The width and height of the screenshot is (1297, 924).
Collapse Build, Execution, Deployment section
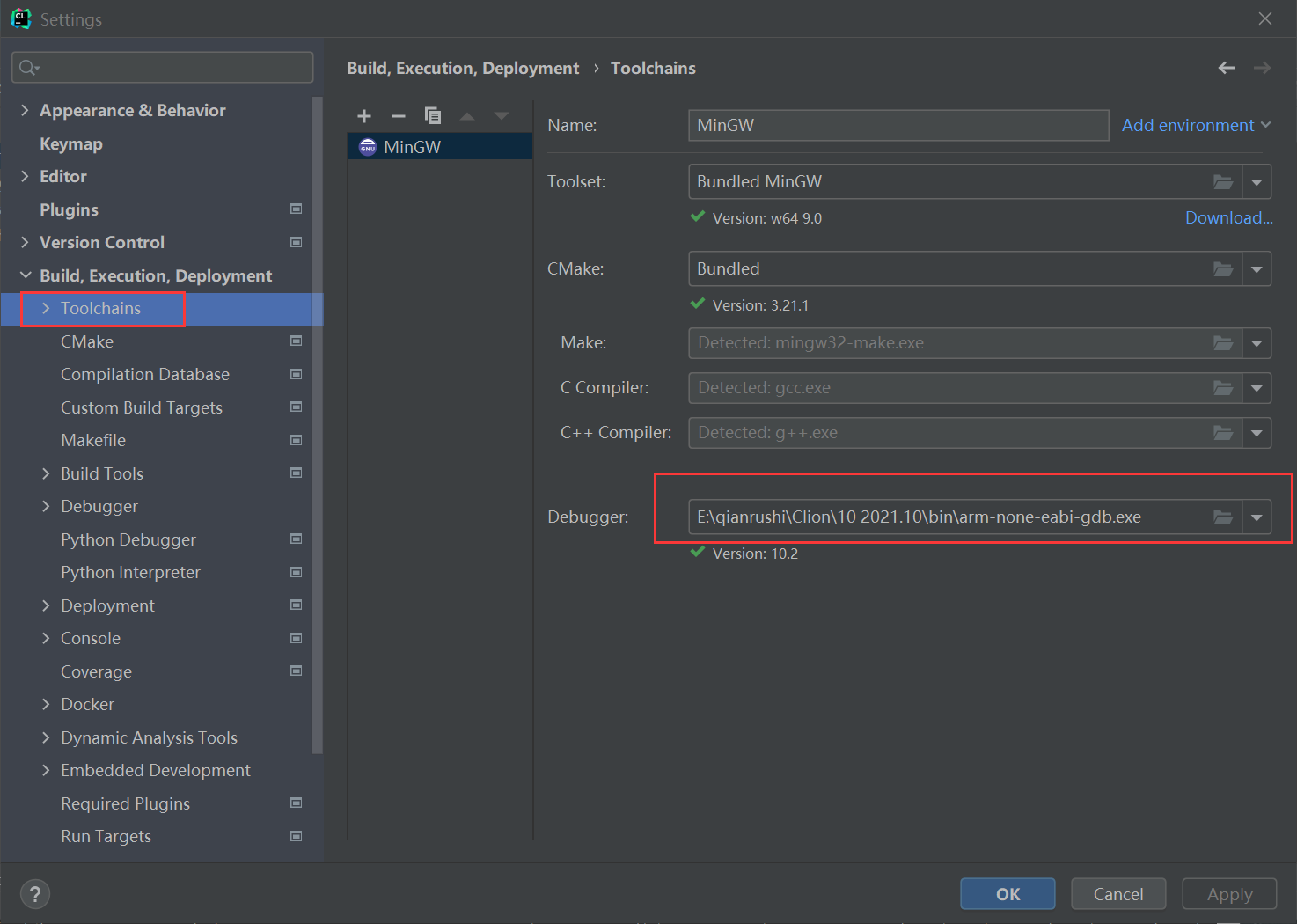pos(25,275)
